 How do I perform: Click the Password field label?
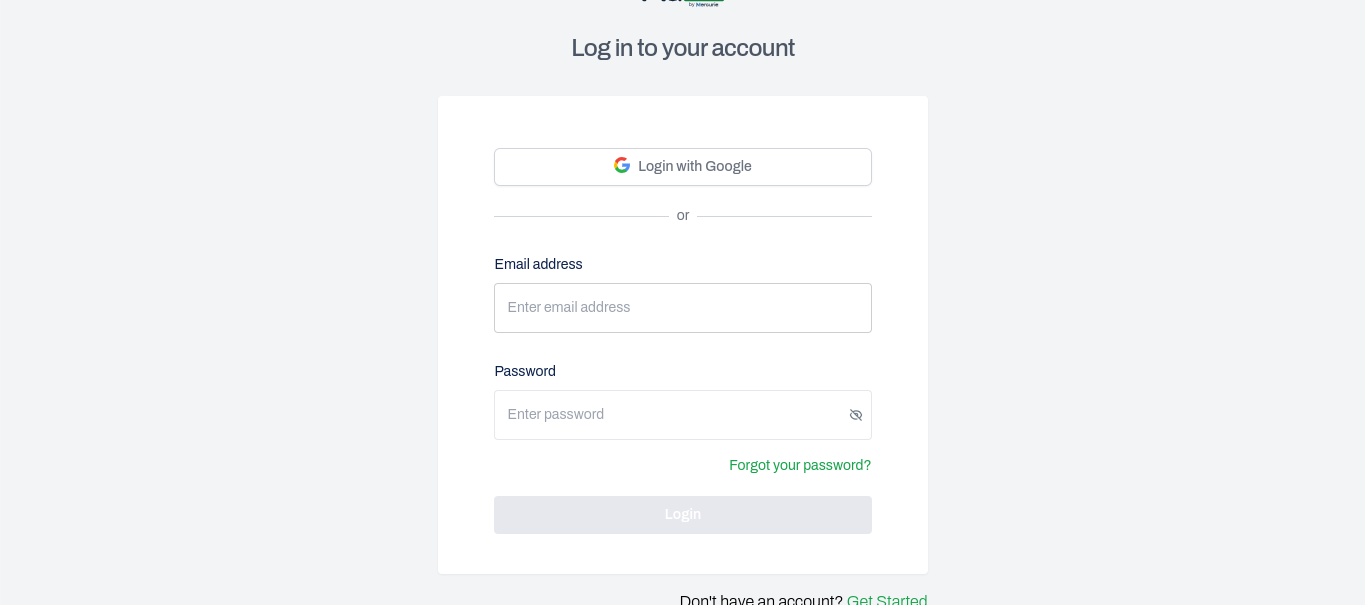pyautogui.click(x=525, y=371)
